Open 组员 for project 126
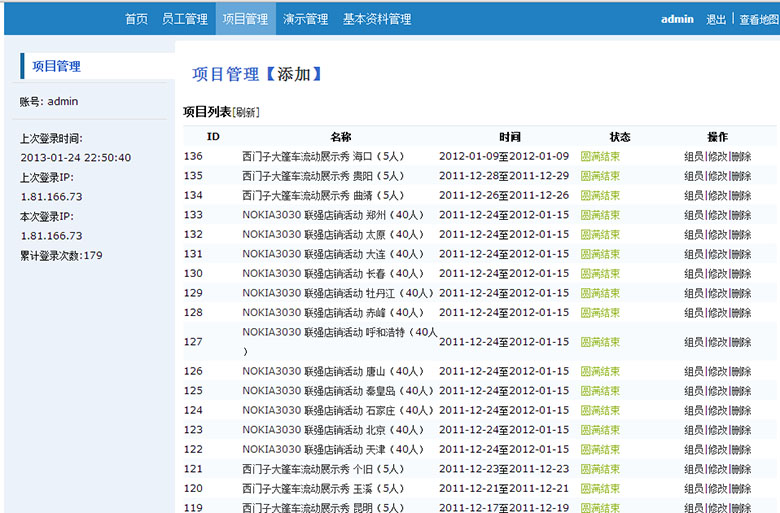Screen dimensions: 780x513 (x=694, y=371)
